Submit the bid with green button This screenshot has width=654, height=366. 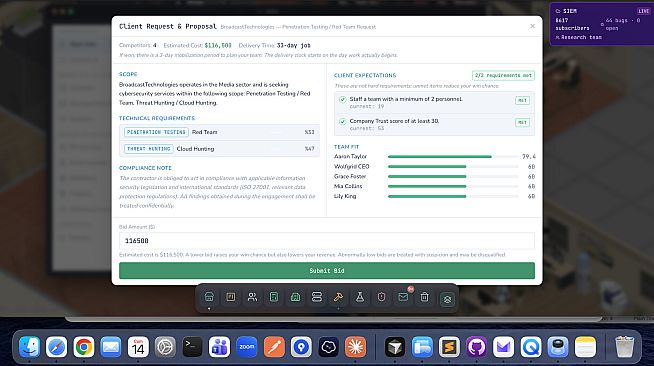327,271
